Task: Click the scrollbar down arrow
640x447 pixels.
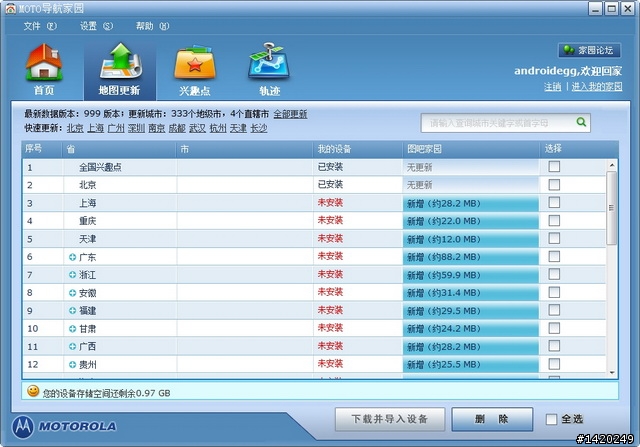Action: 612,372
